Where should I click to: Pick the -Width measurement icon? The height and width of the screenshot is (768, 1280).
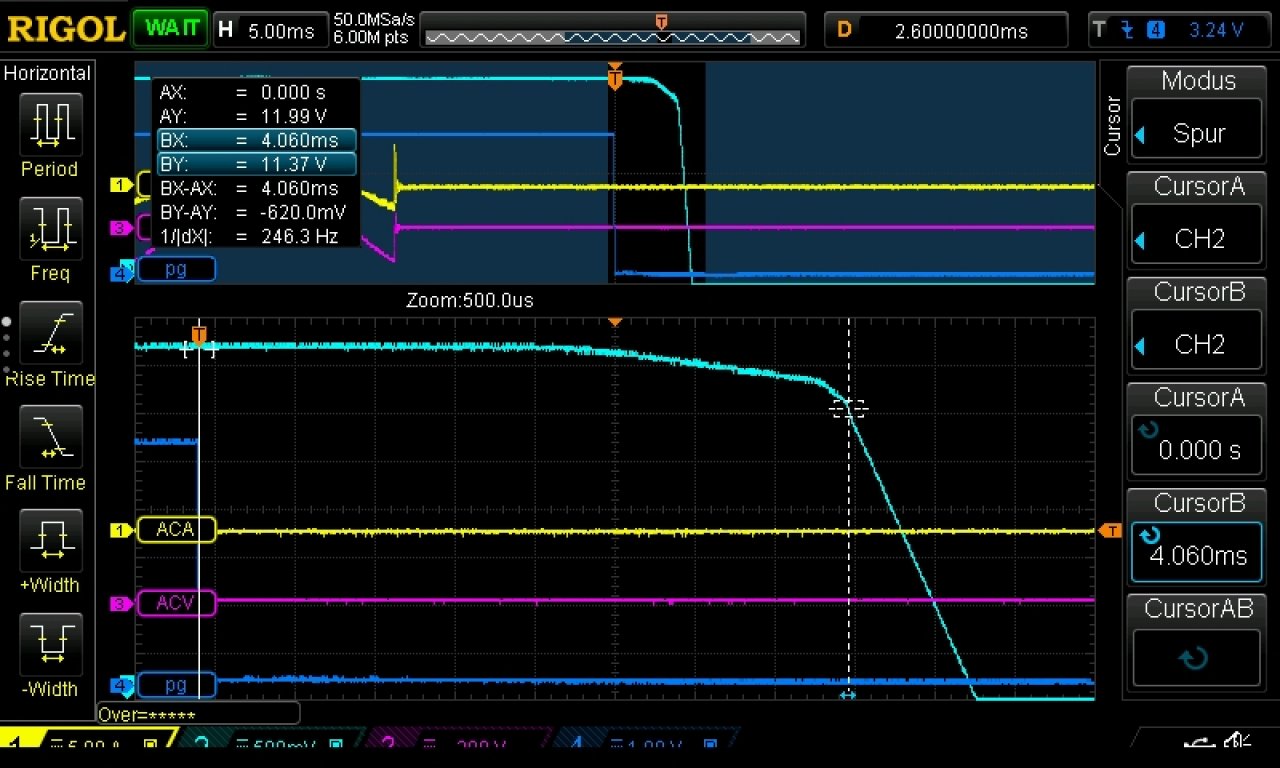point(50,643)
